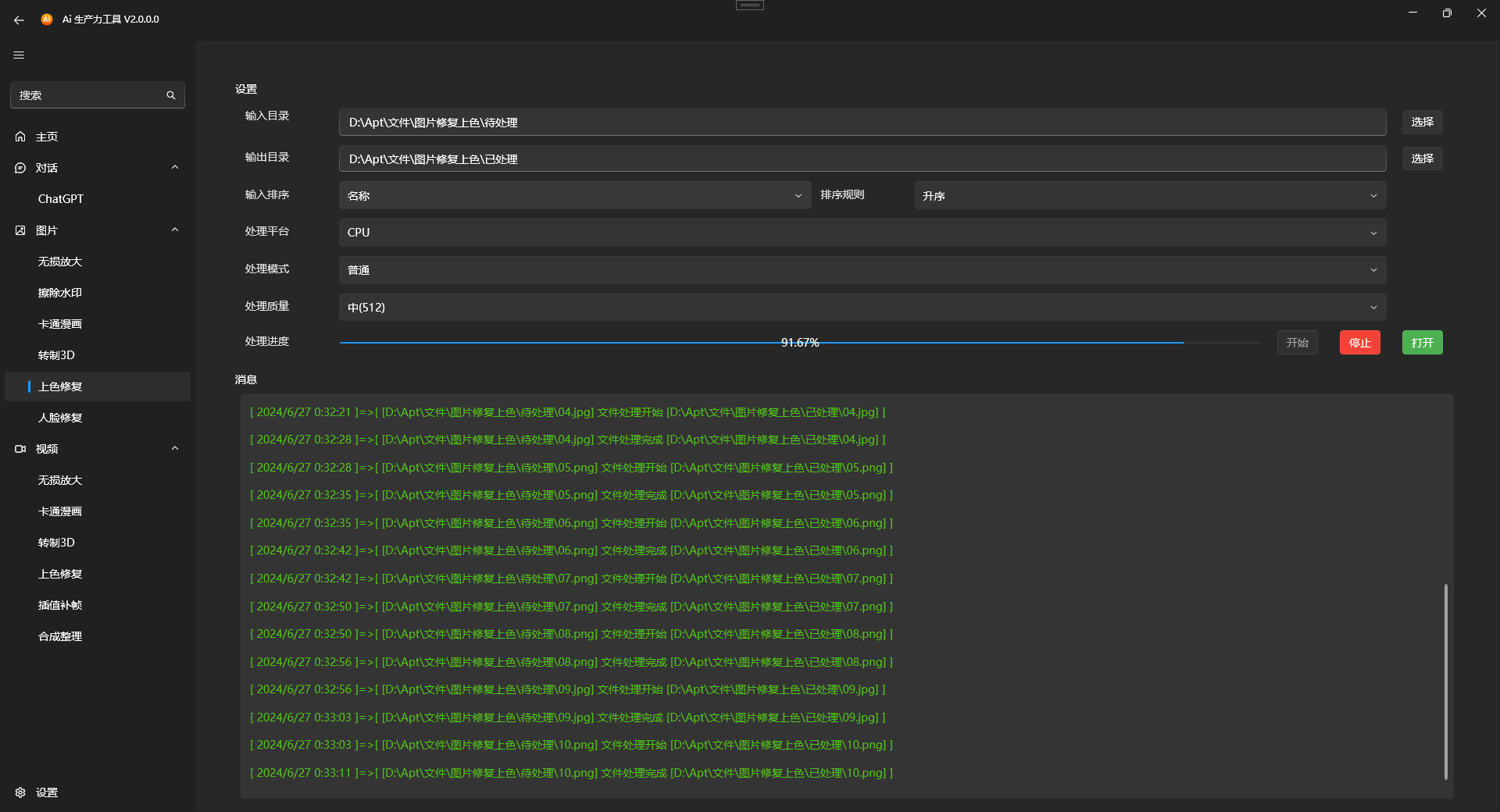Image resolution: width=1500 pixels, height=812 pixels.
Task: Click the 处理进度 progress bar at 91.67%
Action: pyautogui.click(x=800, y=343)
